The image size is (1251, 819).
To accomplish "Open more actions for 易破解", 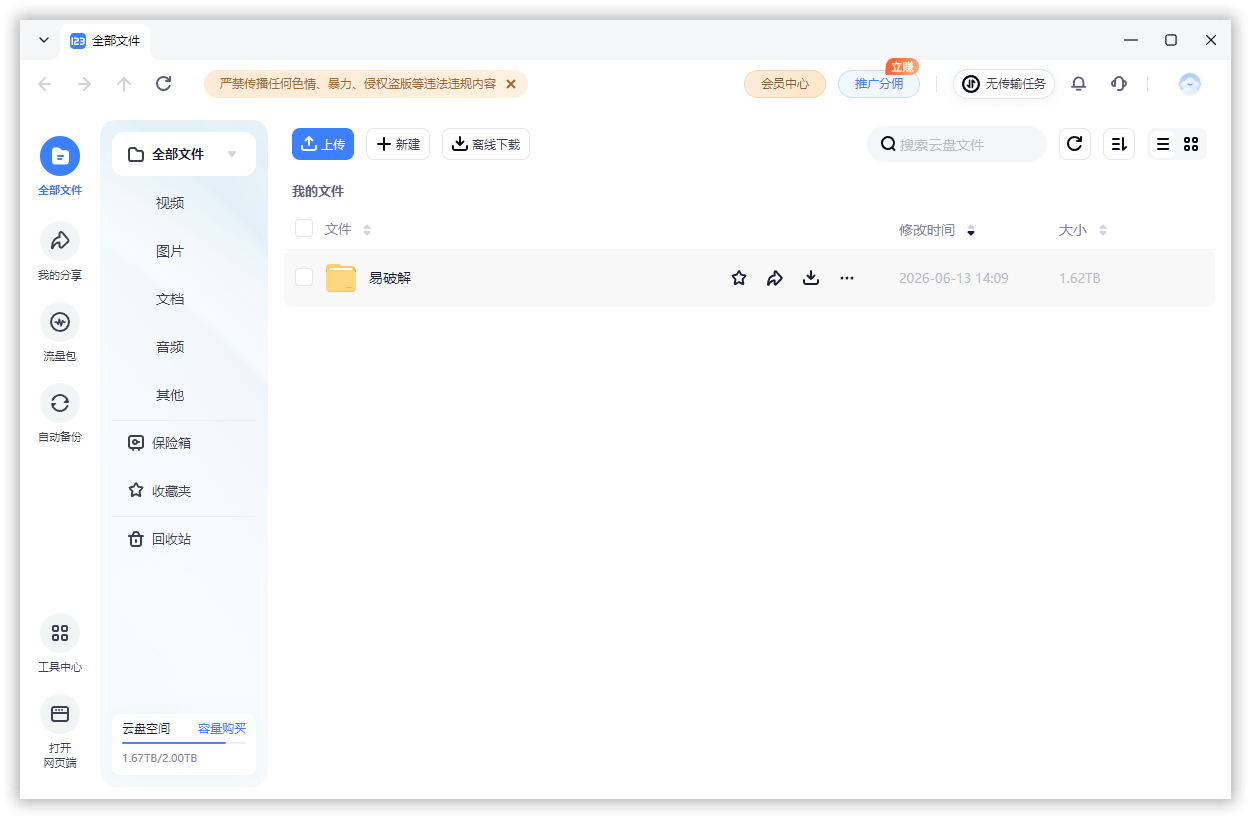I will point(847,278).
